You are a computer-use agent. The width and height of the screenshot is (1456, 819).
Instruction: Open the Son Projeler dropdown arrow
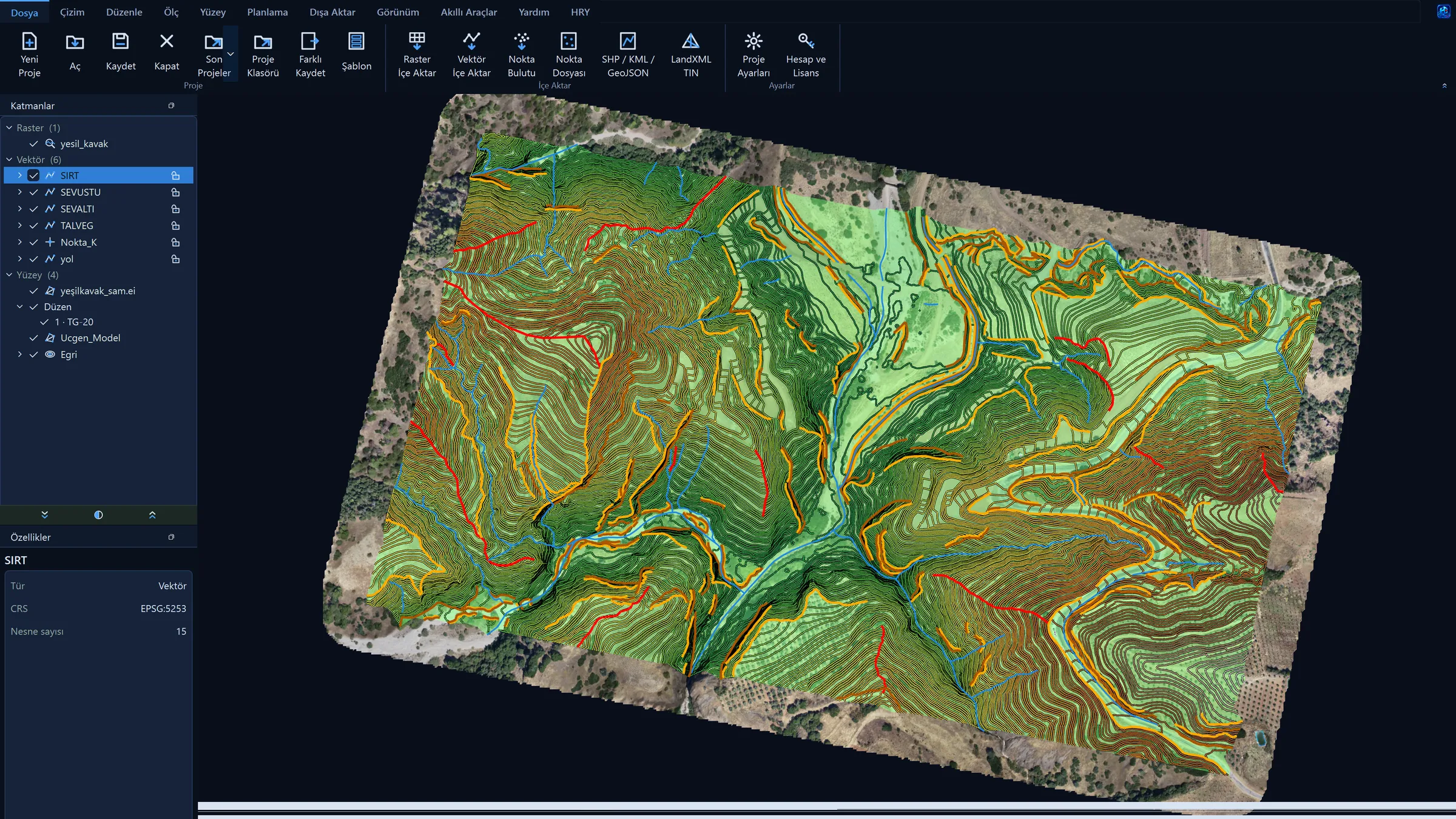point(231,54)
